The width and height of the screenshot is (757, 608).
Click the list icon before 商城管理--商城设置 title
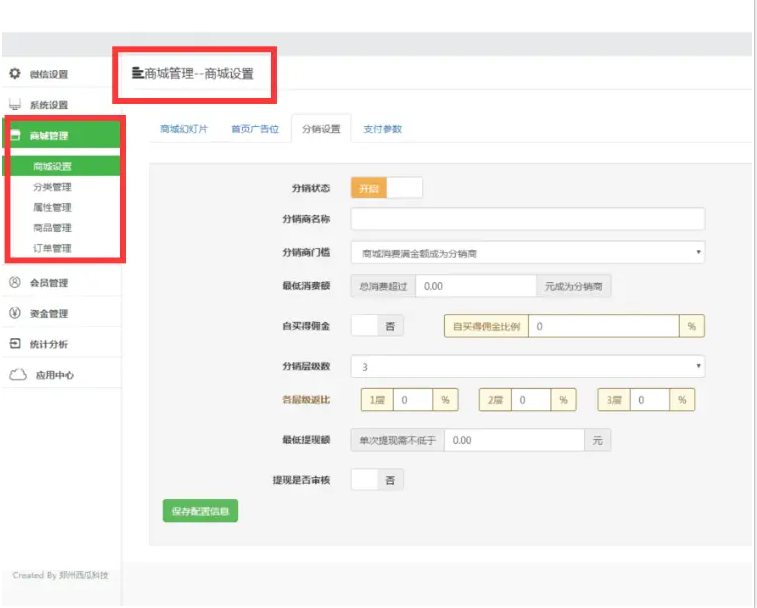click(138, 73)
